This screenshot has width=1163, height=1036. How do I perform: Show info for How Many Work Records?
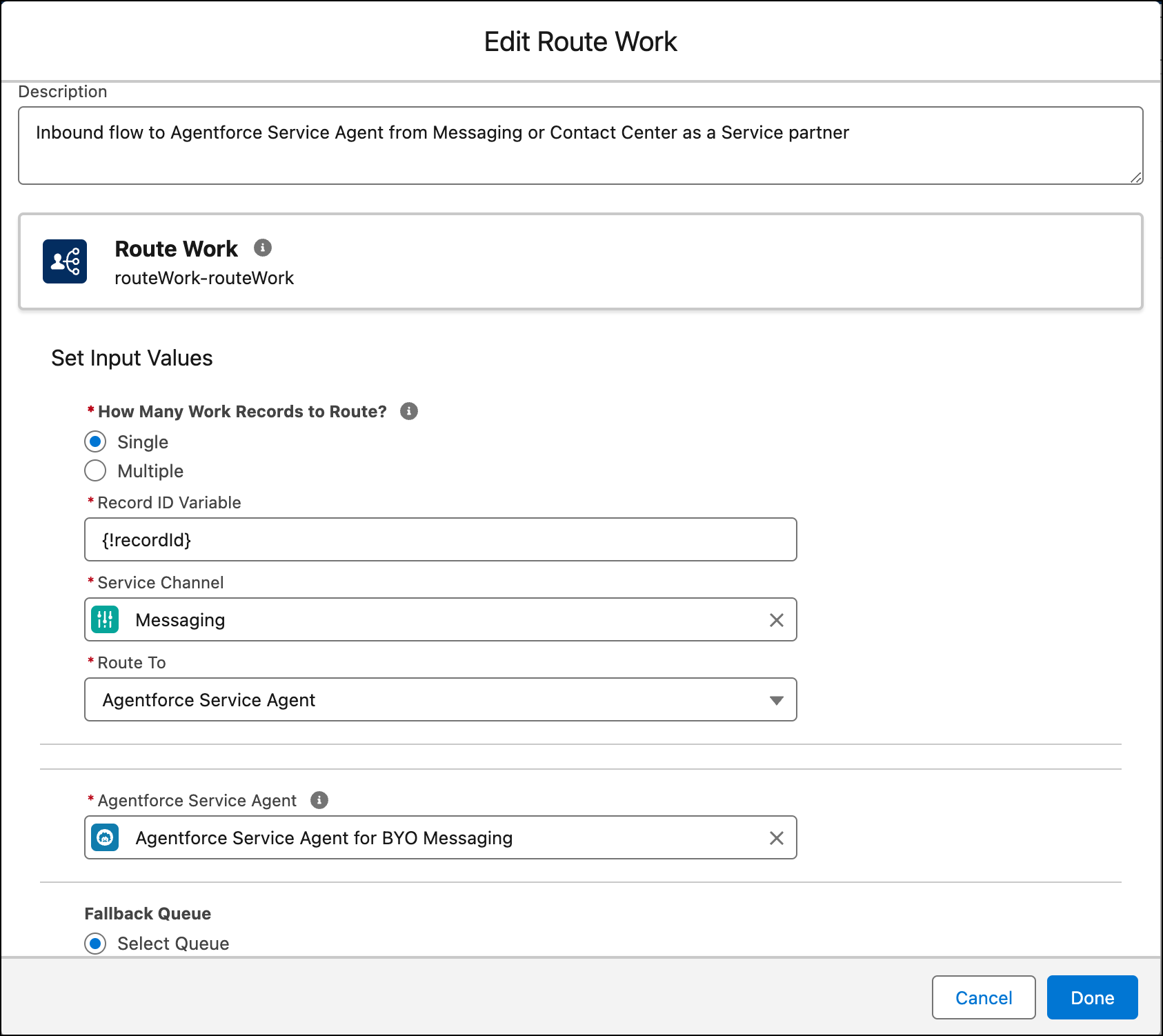(x=409, y=411)
